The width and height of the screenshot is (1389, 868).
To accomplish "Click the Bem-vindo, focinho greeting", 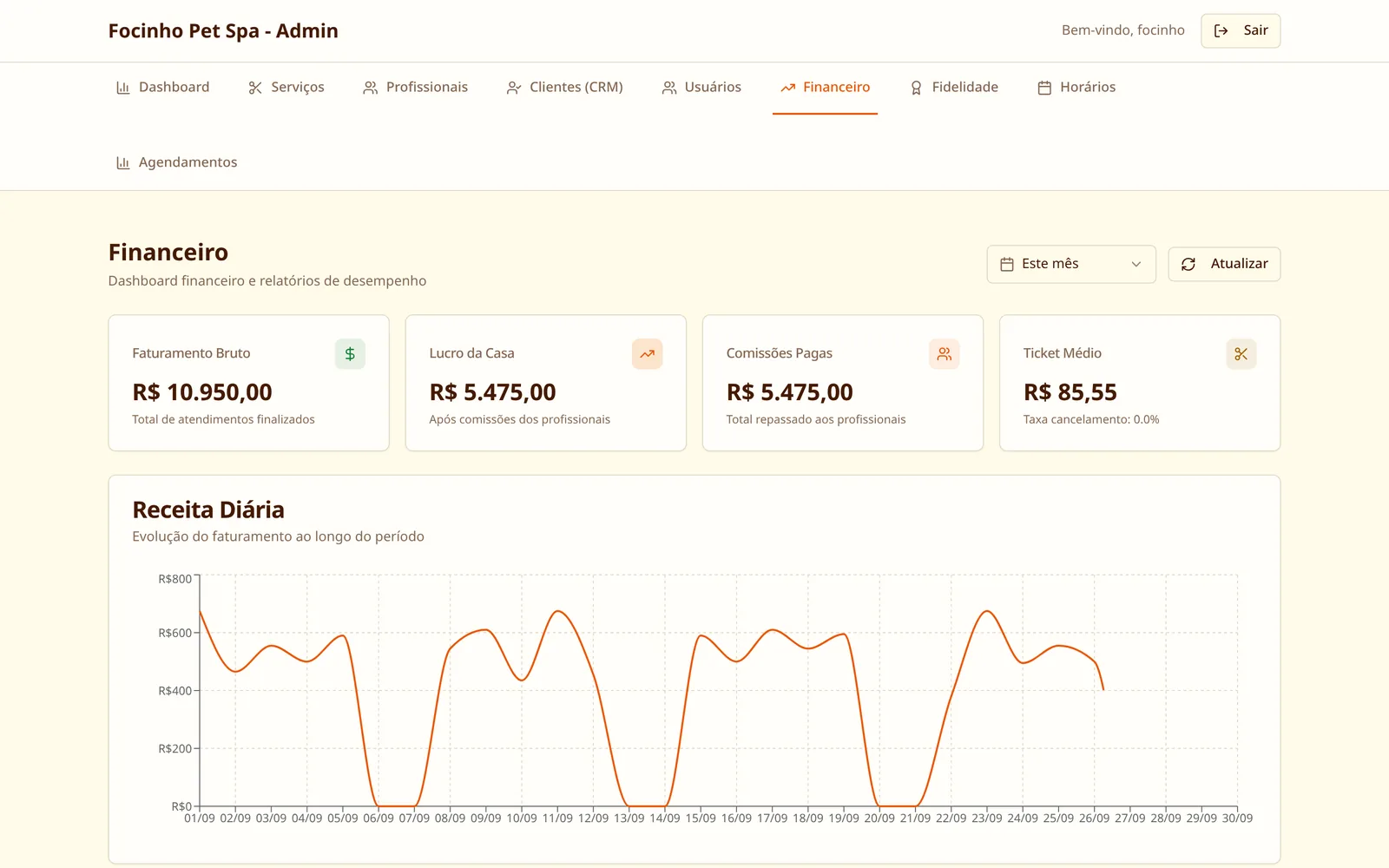I will [1123, 30].
